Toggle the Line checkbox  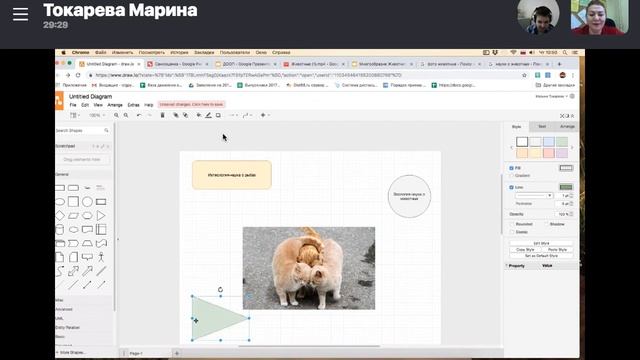pyautogui.click(x=511, y=187)
